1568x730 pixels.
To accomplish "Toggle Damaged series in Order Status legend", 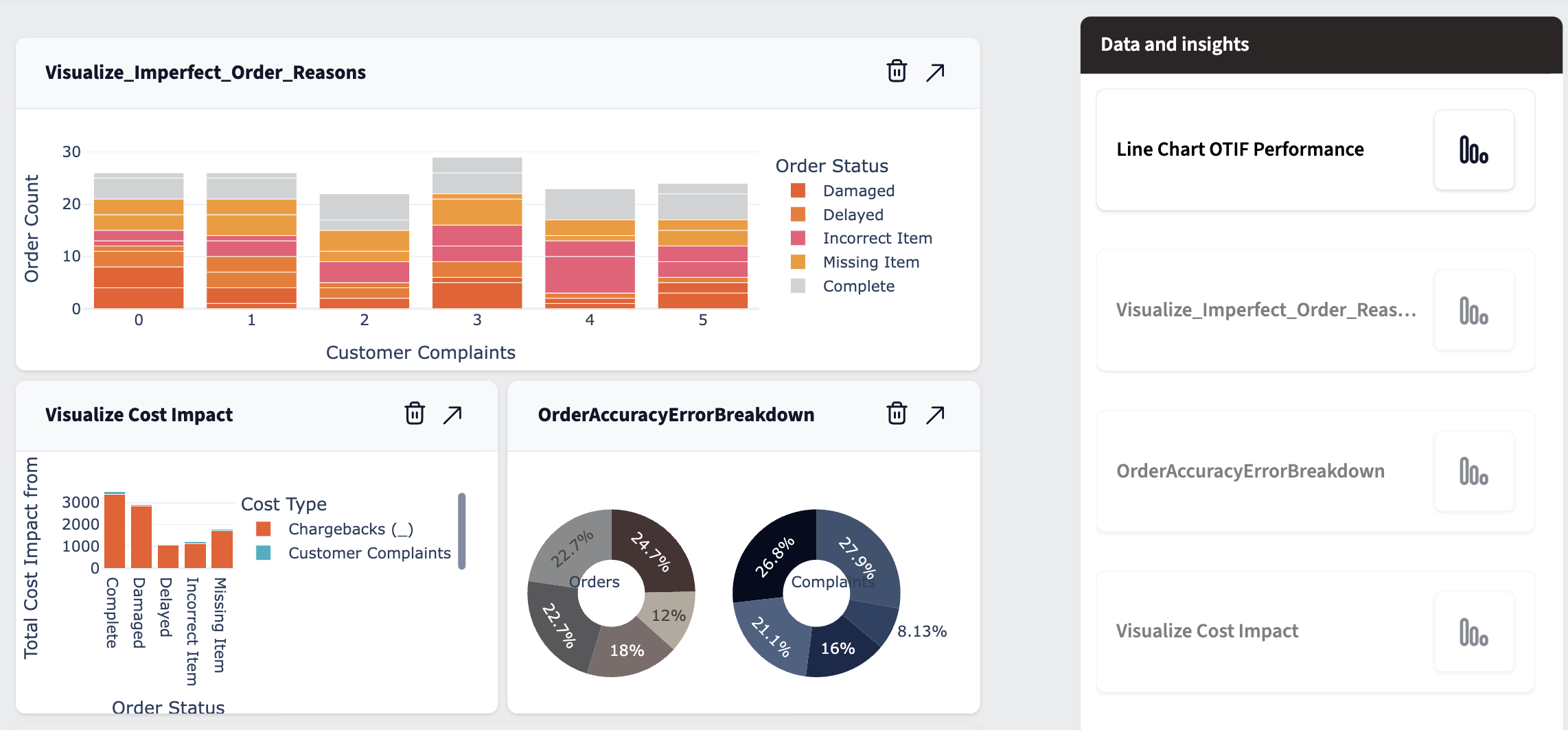I will pos(858,191).
